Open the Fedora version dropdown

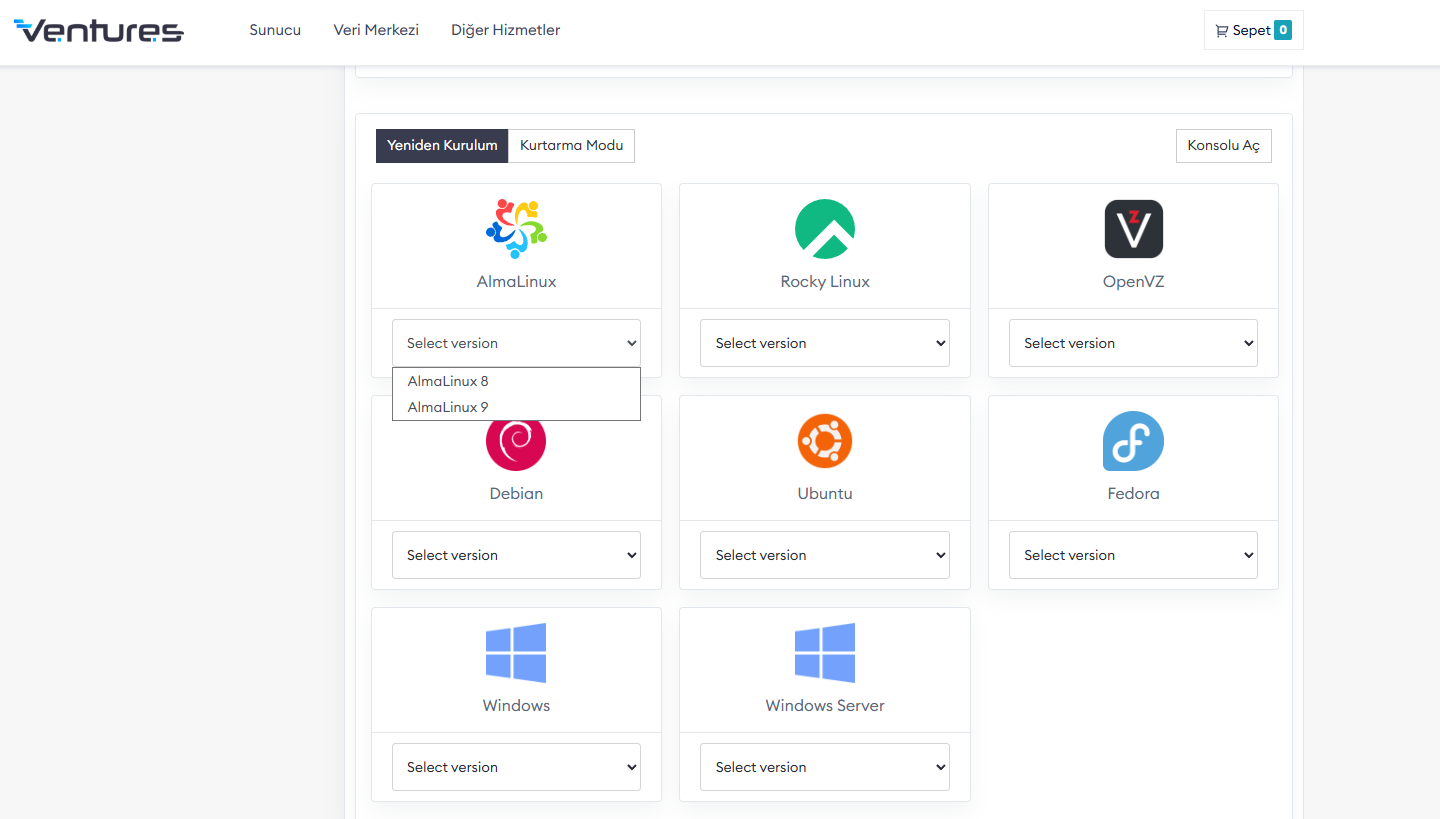coord(1133,555)
